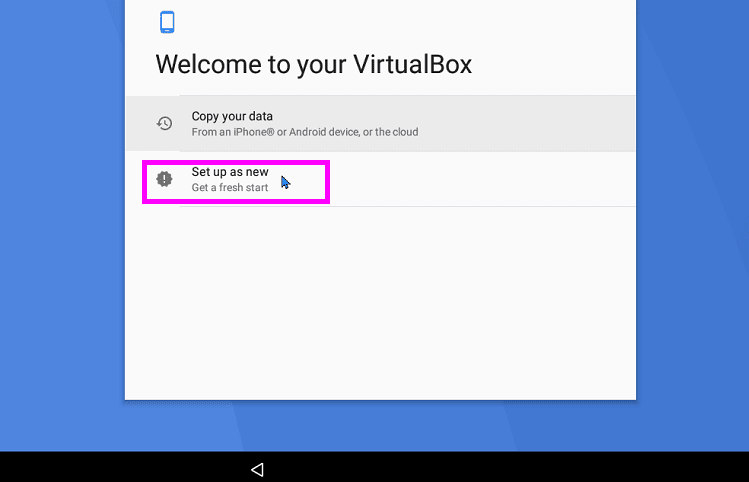Click the badge icon beside Set up as new

pyautogui.click(x=164, y=179)
